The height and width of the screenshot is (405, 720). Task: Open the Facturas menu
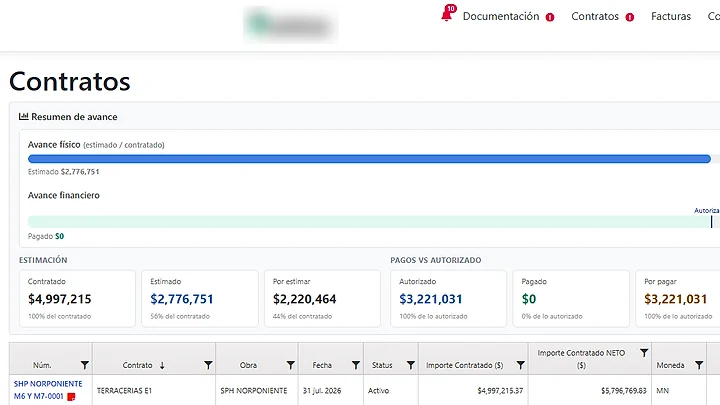671,17
